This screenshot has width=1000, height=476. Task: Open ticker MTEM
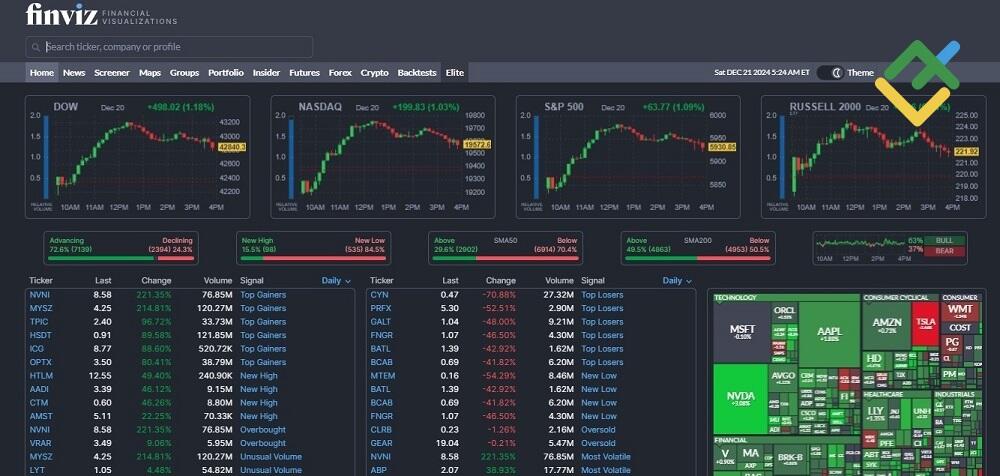383,376
